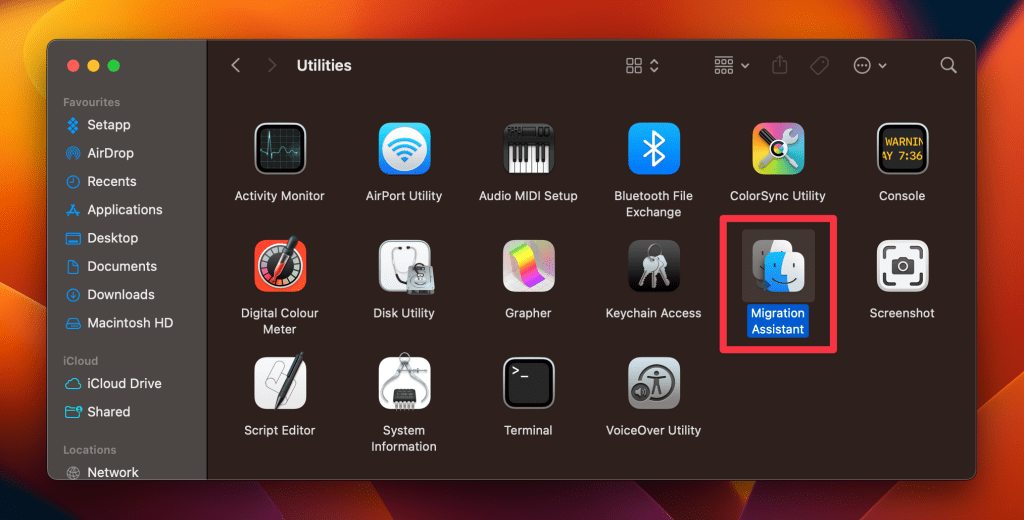1024x520 pixels.
Task: Open the Terminal app icon
Action: (528, 383)
